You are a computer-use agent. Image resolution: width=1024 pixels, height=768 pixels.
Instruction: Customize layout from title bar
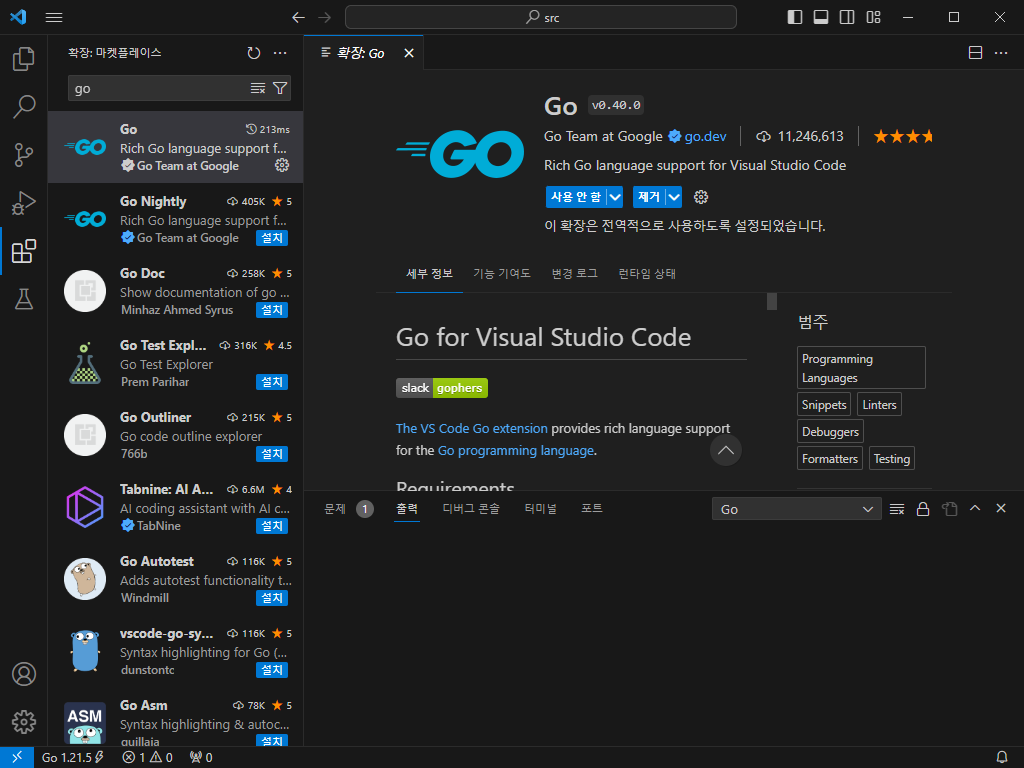(873, 18)
